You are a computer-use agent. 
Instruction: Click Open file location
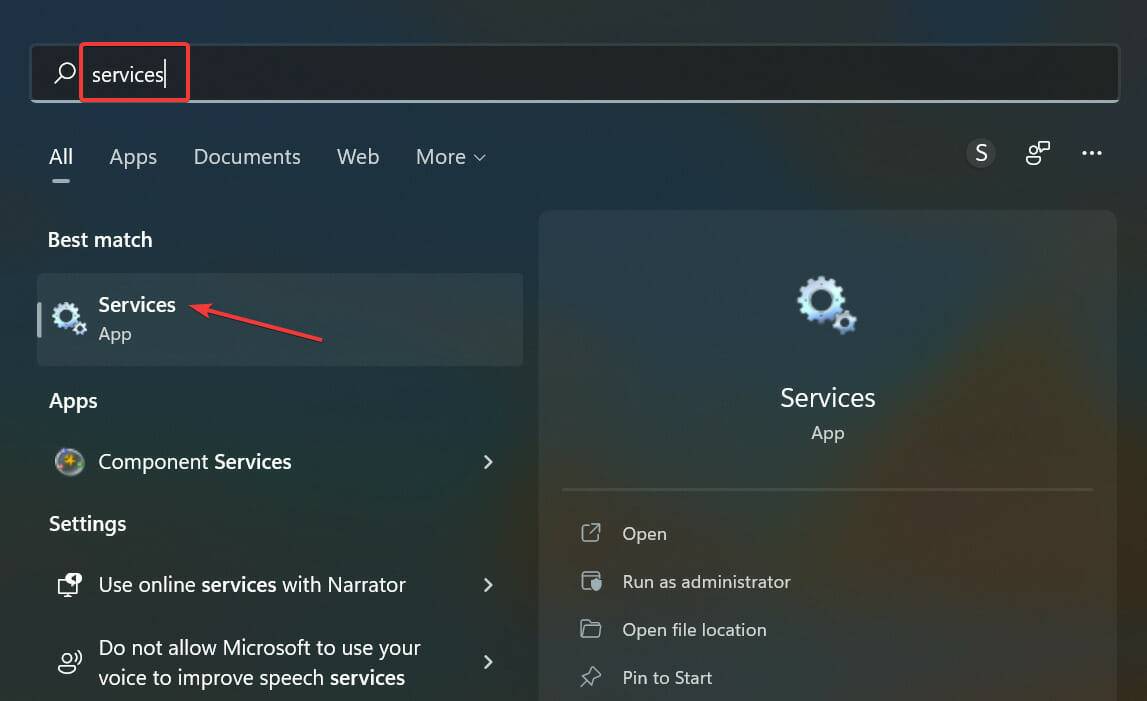(x=694, y=629)
